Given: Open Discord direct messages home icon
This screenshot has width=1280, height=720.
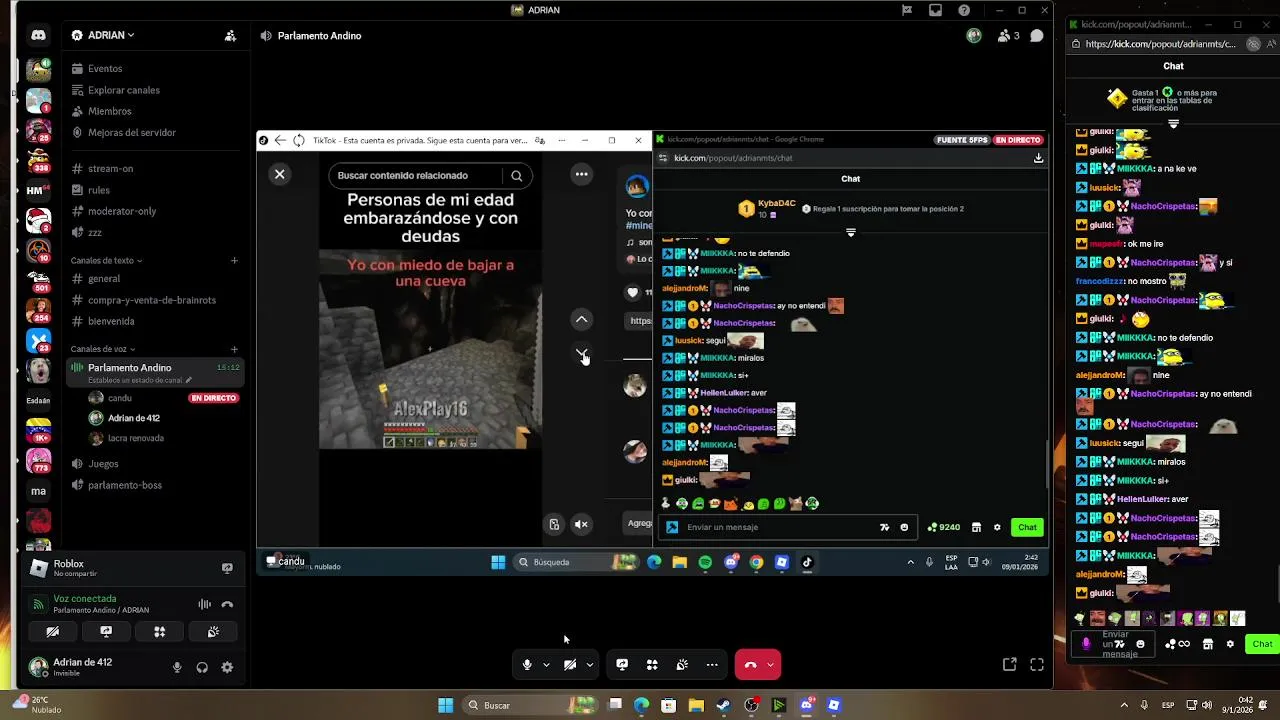Looking at the screenshot, I should 38,35.
